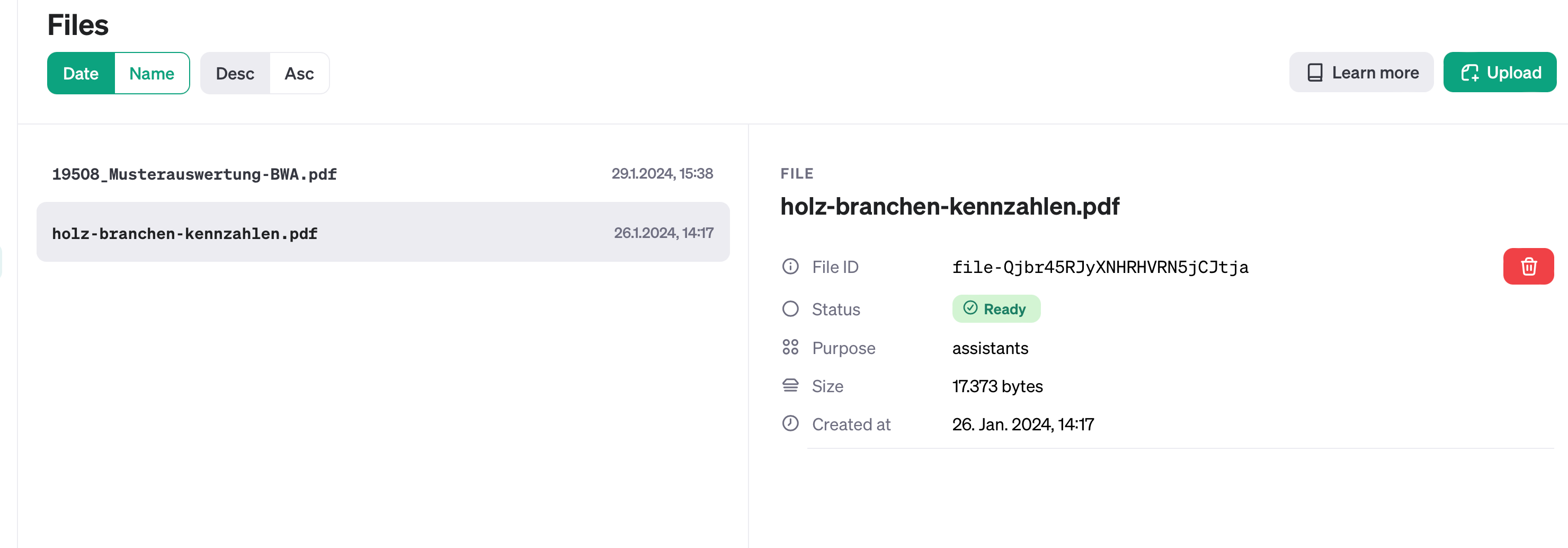1568x548 pixels.
Task: Sort files by Date
Action: coord(81,74)
